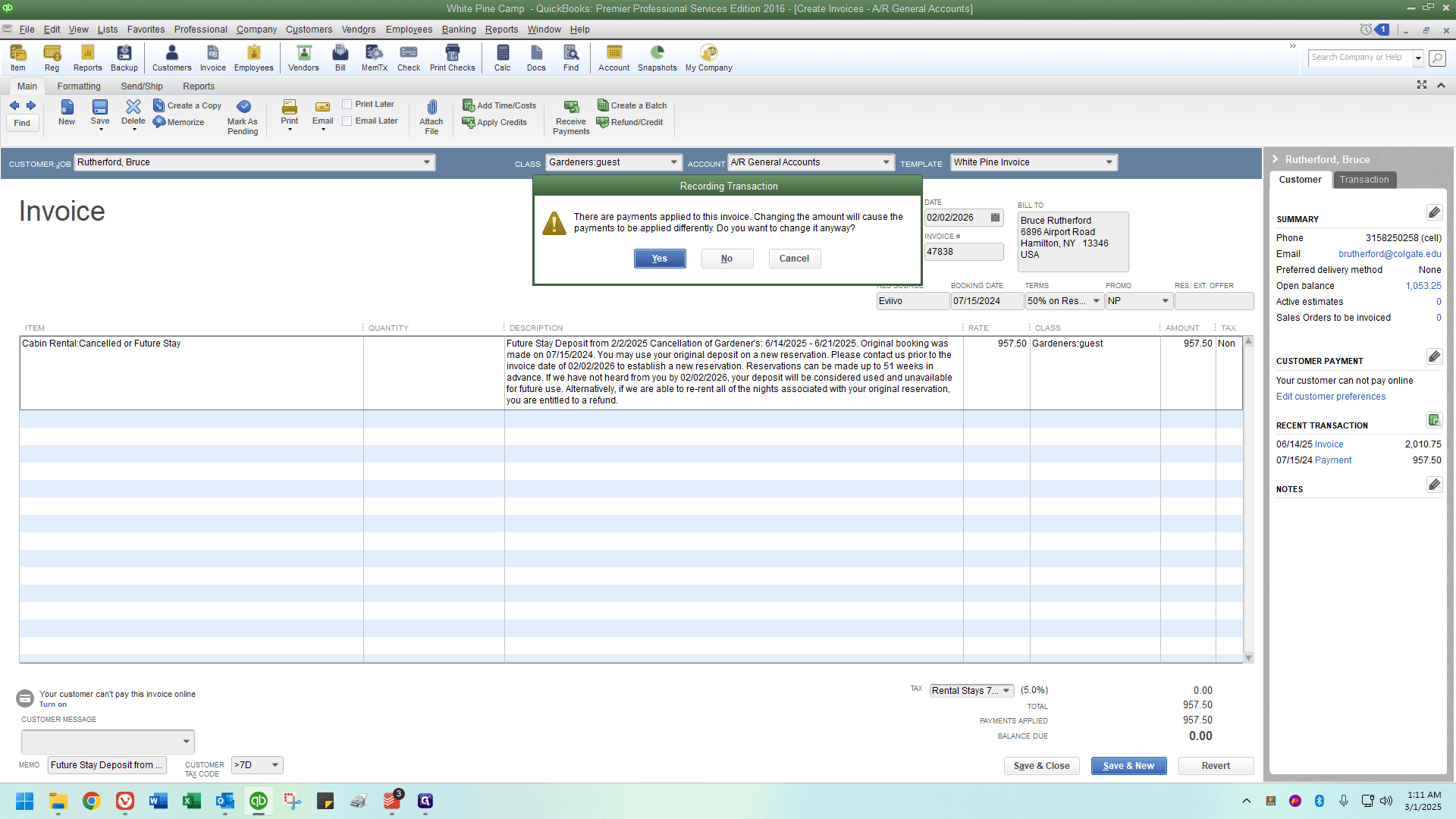
Task: Open company Snapshots icon
Action: point(657,58)
